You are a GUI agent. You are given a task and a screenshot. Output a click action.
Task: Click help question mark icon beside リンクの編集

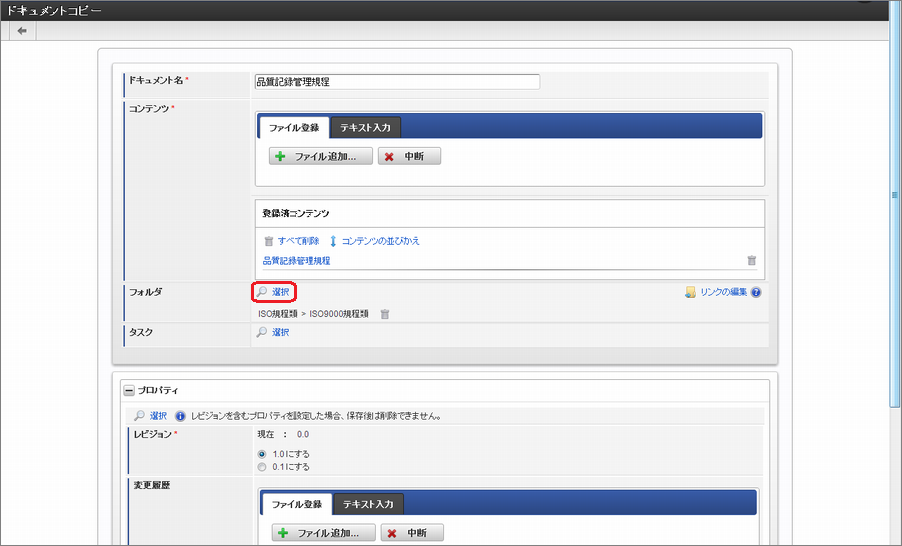coord(756,292)
